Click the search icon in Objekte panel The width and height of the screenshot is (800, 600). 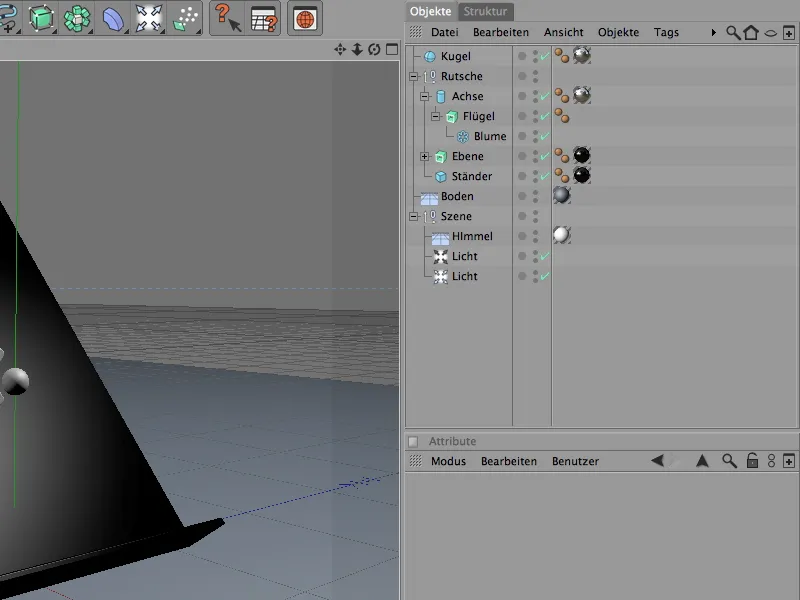(x=733, y=33)
